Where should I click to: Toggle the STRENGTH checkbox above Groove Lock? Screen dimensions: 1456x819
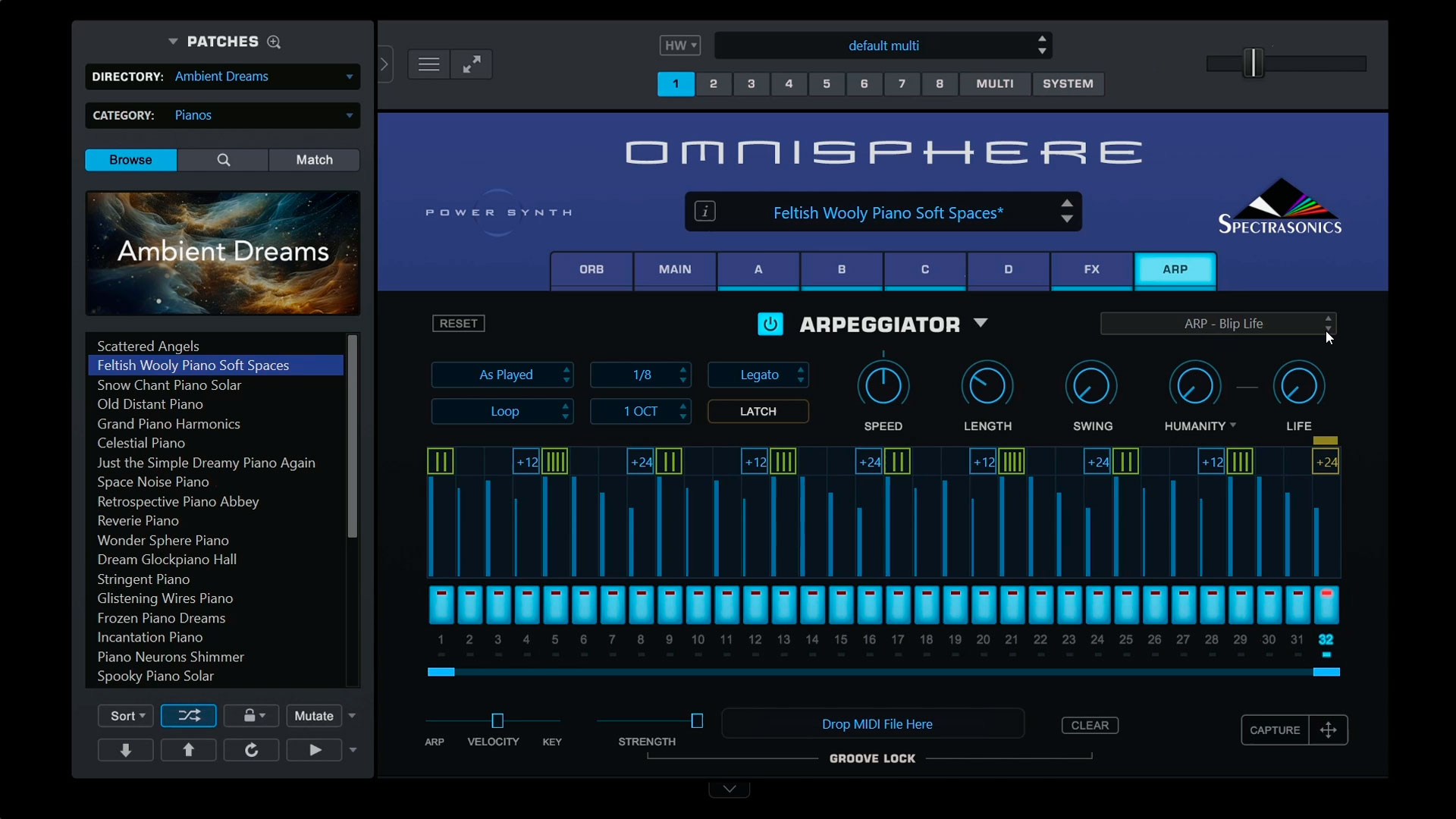click(697, 720)
